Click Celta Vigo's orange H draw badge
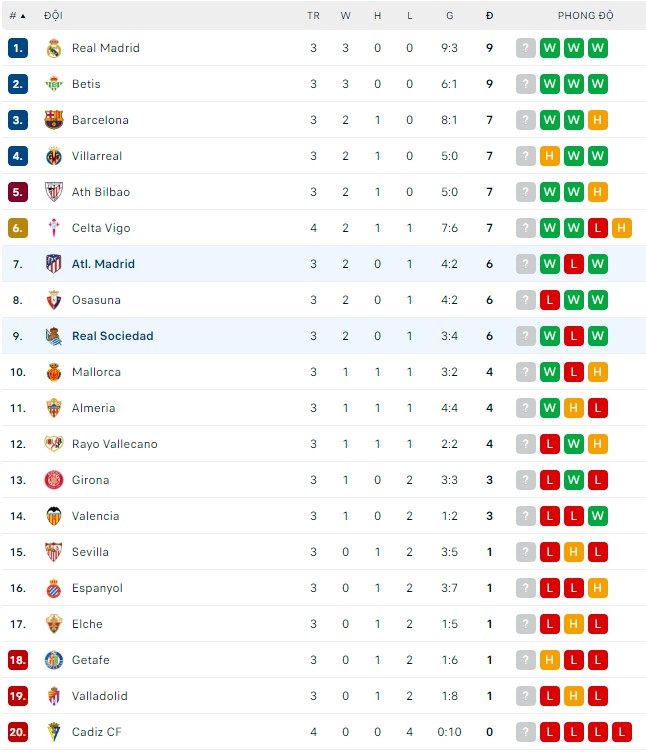The width and height of the screenshot is (646, 756). pyautogui.click(x=622, y=228)
